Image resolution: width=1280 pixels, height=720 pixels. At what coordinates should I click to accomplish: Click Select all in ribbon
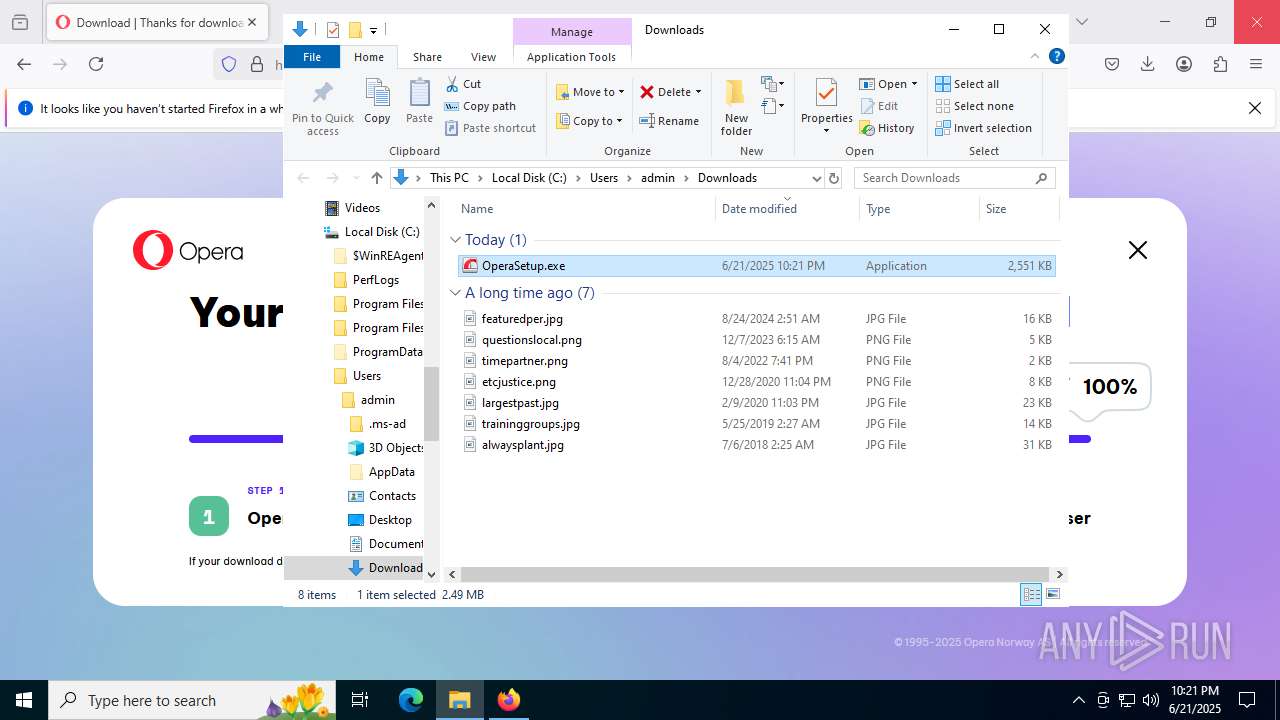[967, 84]
